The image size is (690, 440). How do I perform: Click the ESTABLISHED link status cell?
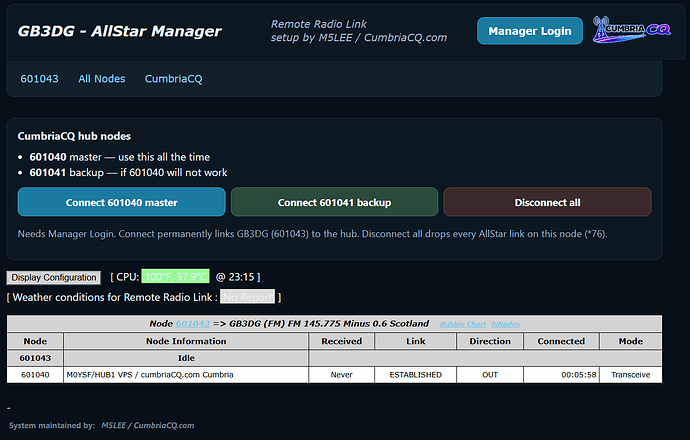[x=415, y=374]
